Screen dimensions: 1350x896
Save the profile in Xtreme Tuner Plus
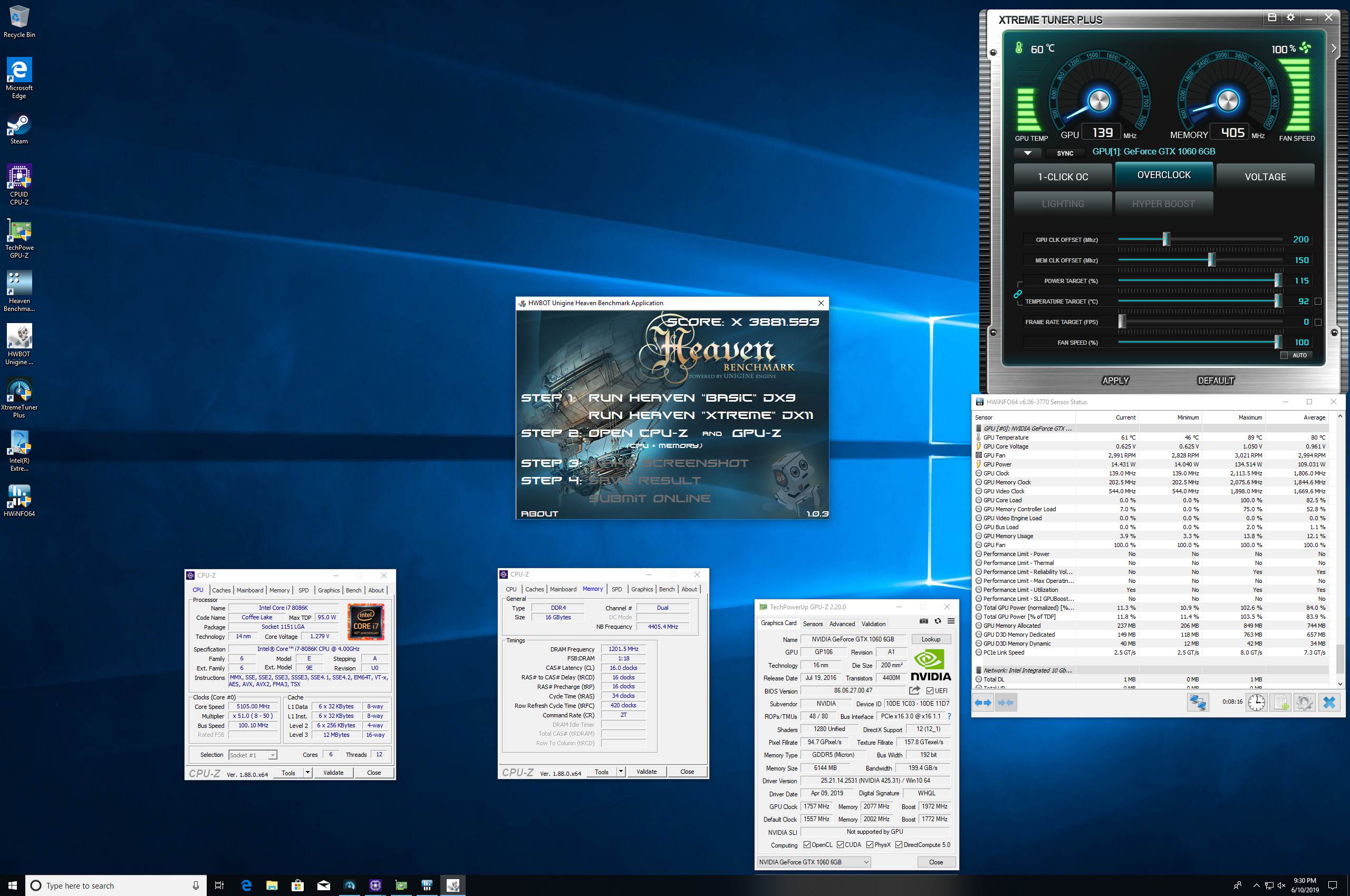(x=1272, y=17)
